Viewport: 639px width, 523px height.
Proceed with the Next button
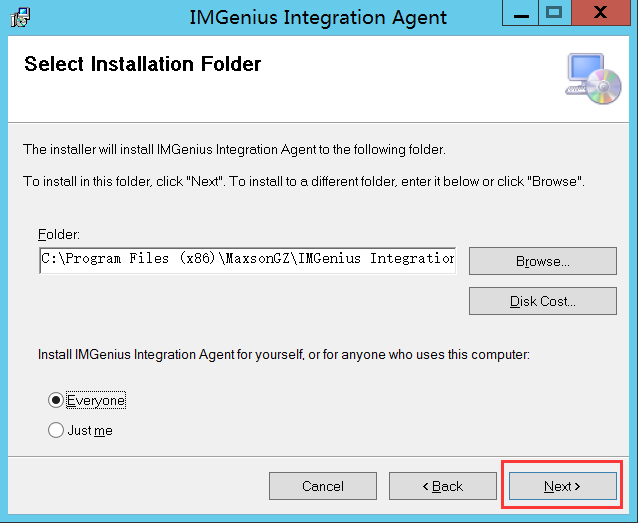pyautogui.click(x=562, y=486)
